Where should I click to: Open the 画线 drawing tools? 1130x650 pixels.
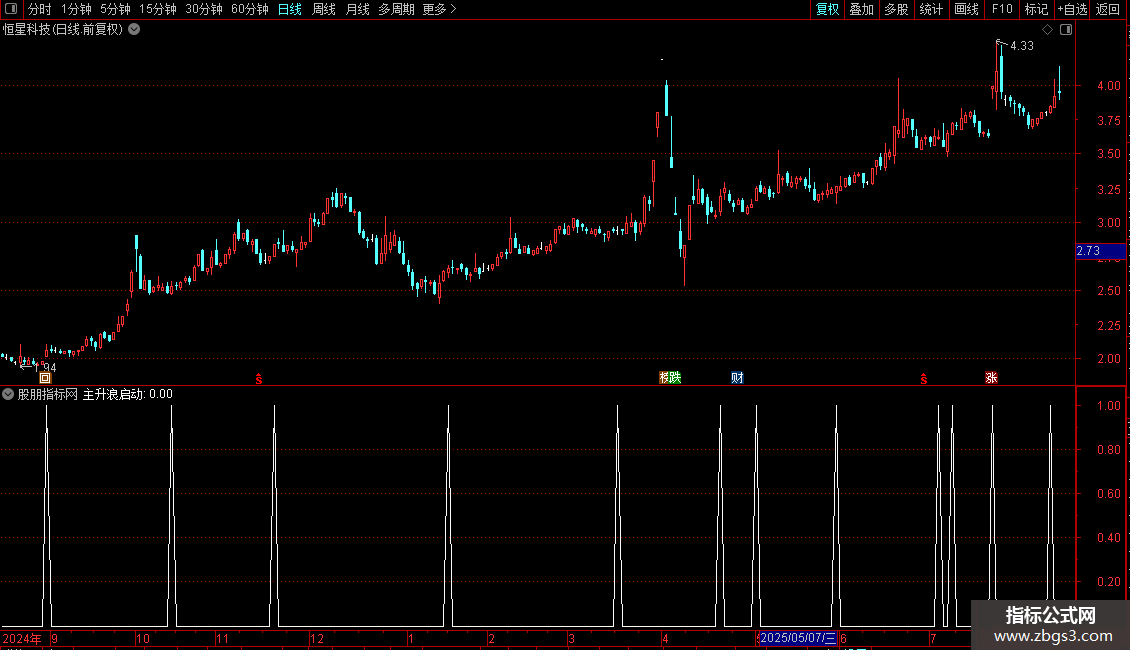966,9
